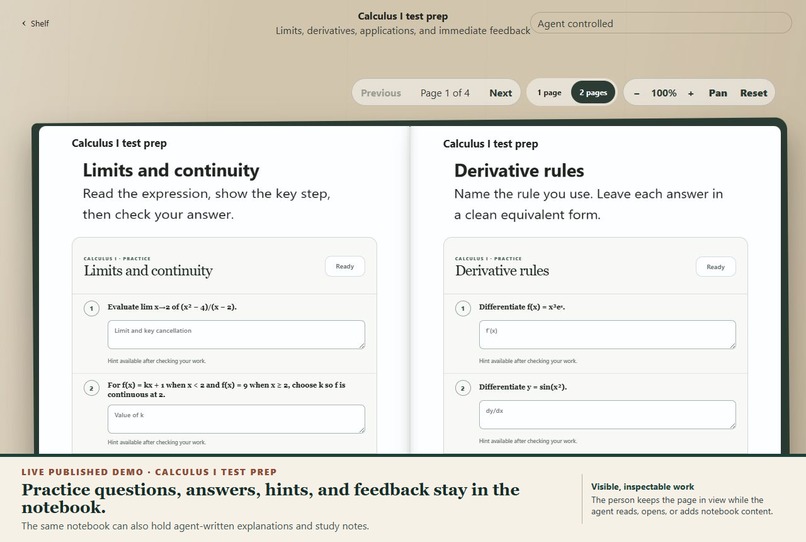Click 'Differentiate y = sin(x²)' question text
This screenshot has height=542, width=806.
coord(523,387)
